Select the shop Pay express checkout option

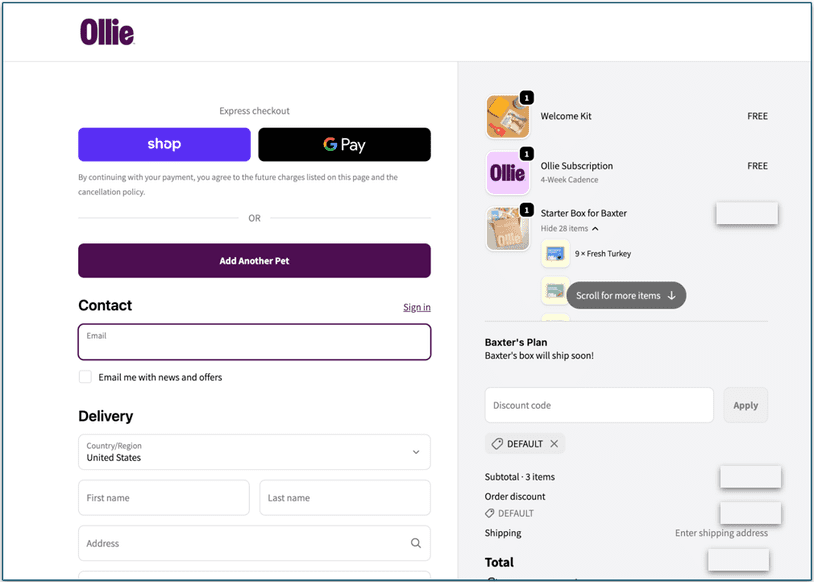[x=164, y=144]
